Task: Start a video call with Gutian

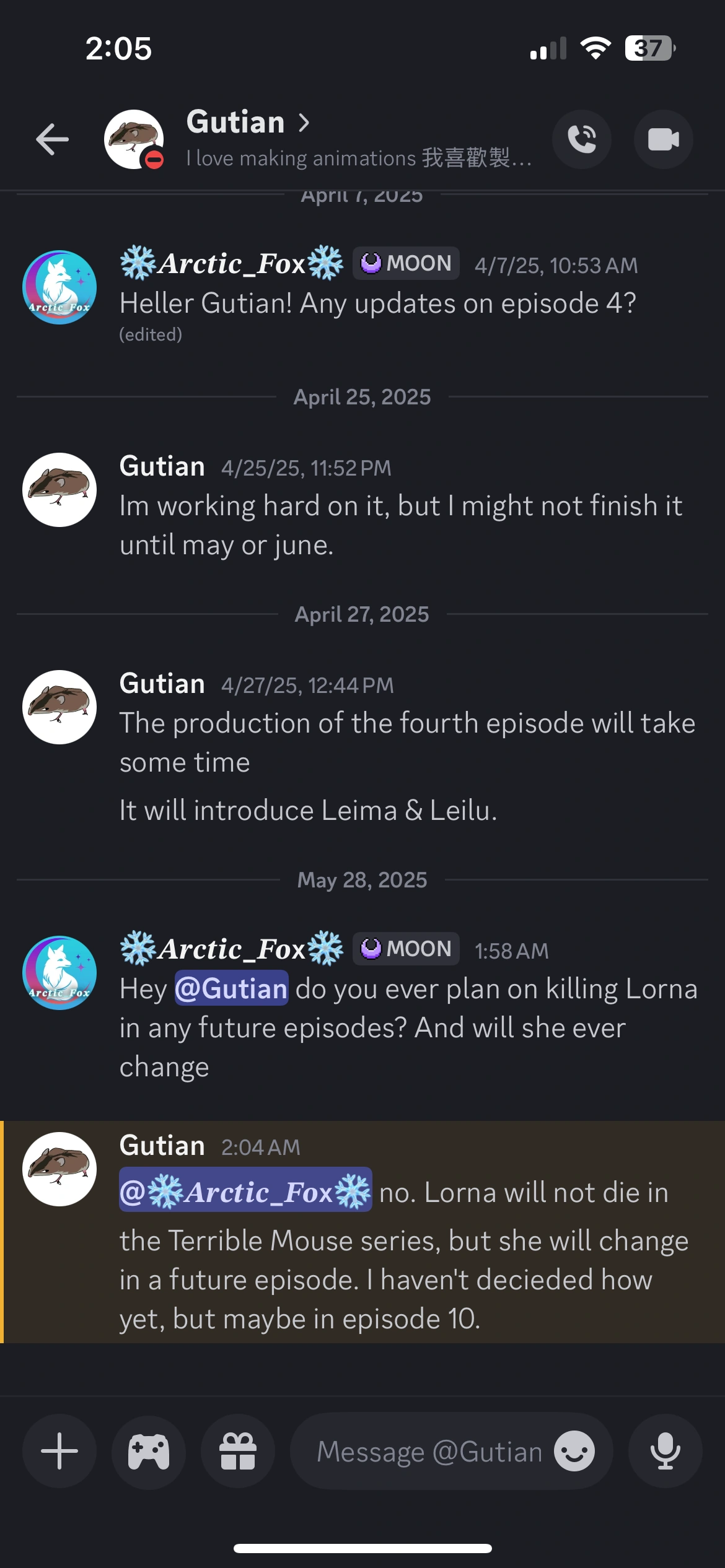Action: point(663,139)
